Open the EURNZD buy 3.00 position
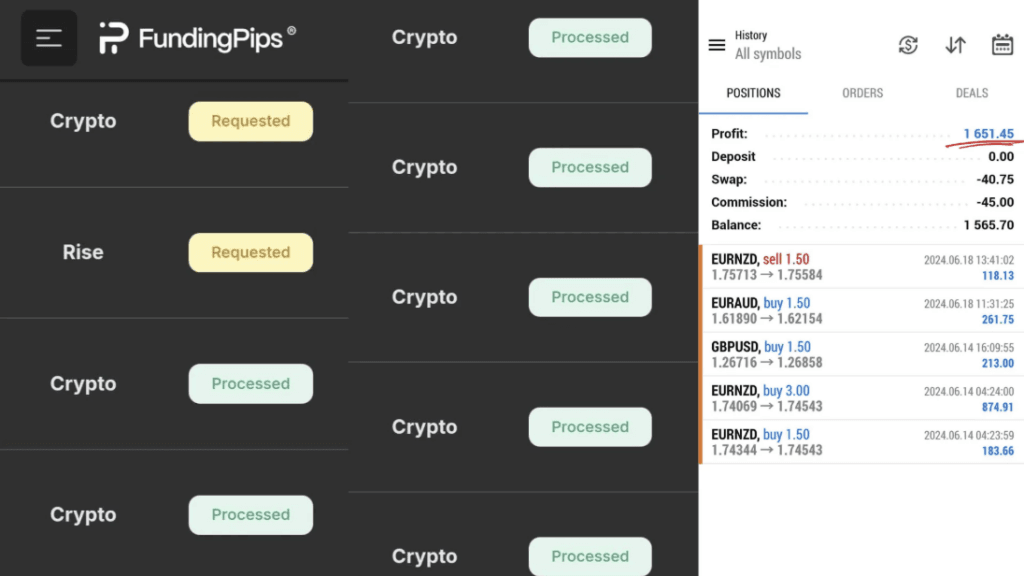The width and height of the screenshot is (1024, 576). (x=860, y=399)
